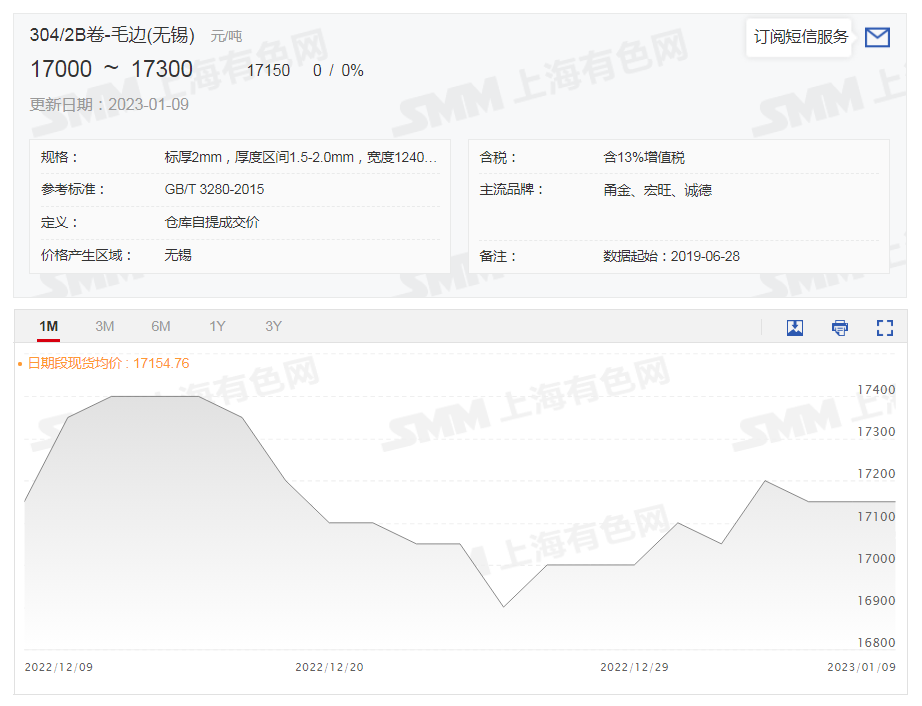This screenshot has height=706, width=922.
Task: Open the 3Y chart view
Action: (272, 326)
